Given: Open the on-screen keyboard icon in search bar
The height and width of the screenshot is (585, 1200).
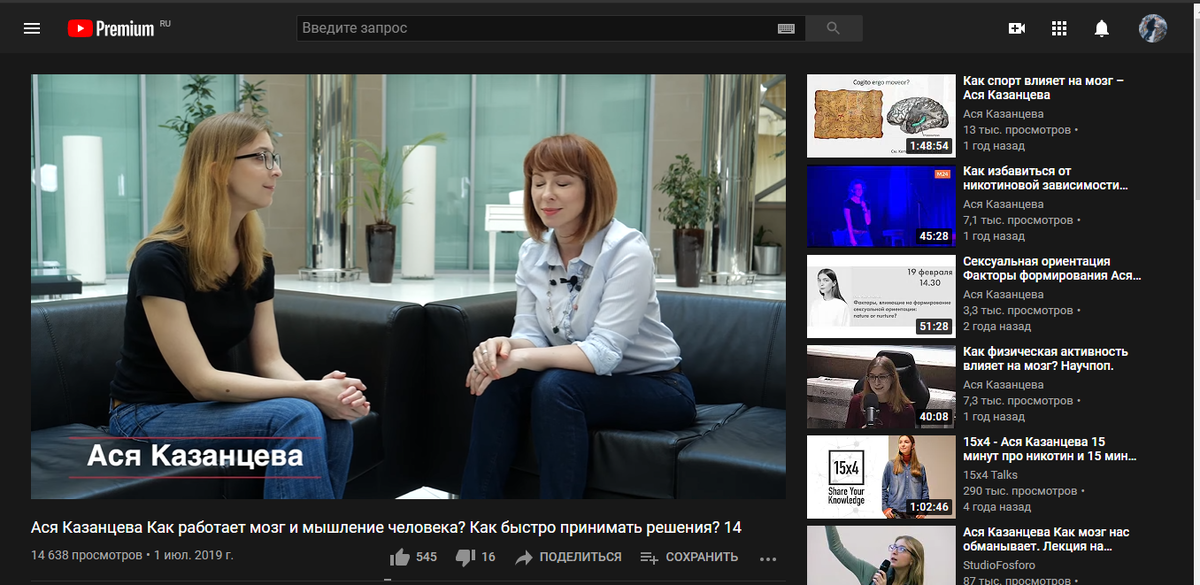Looking at the screenshot, I should point(786,27).
